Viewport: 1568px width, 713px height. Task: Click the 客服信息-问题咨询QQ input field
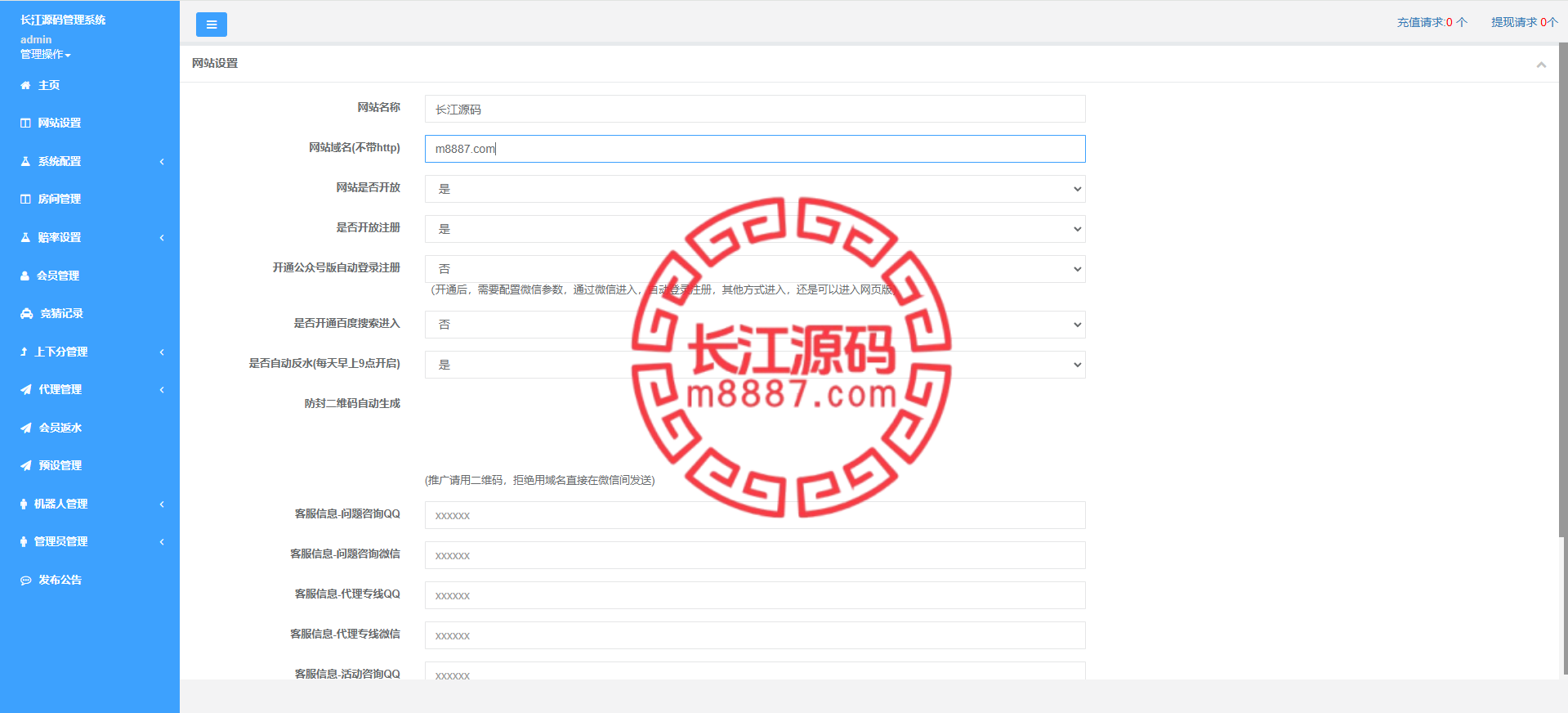click(755, 515)
